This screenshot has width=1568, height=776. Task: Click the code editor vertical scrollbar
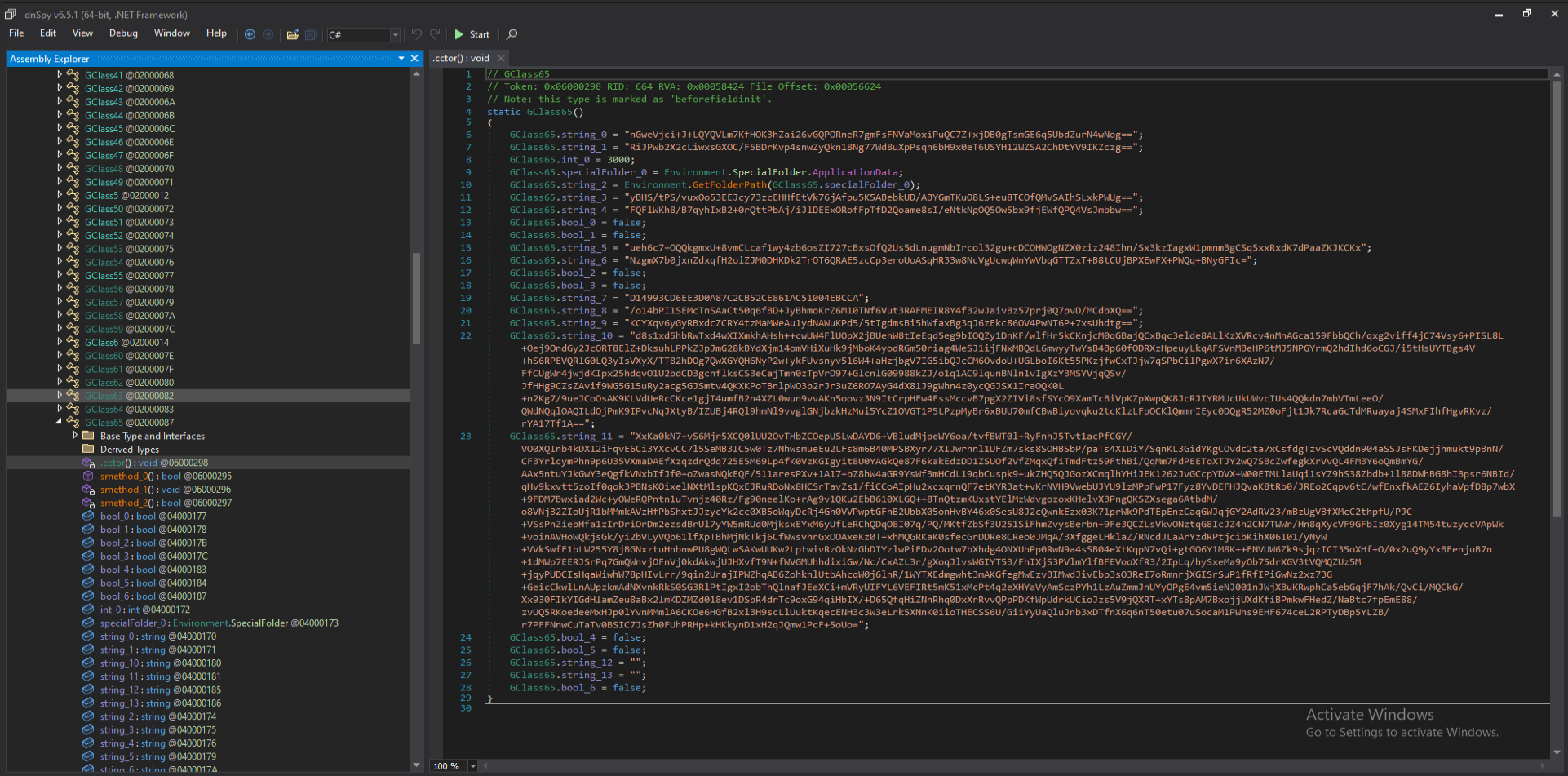pos(1556,415)
